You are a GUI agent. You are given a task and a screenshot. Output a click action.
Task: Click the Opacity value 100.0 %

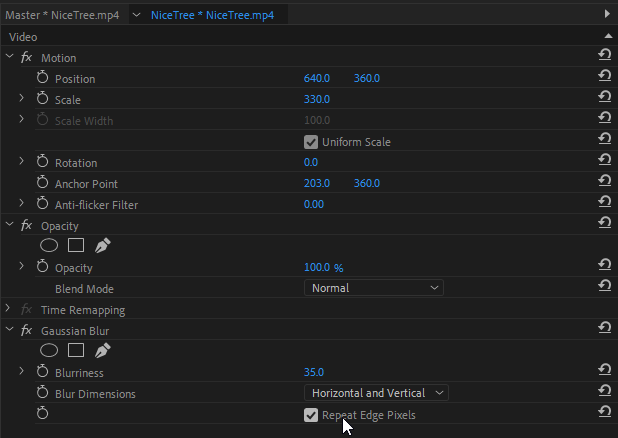click(323, 268)
